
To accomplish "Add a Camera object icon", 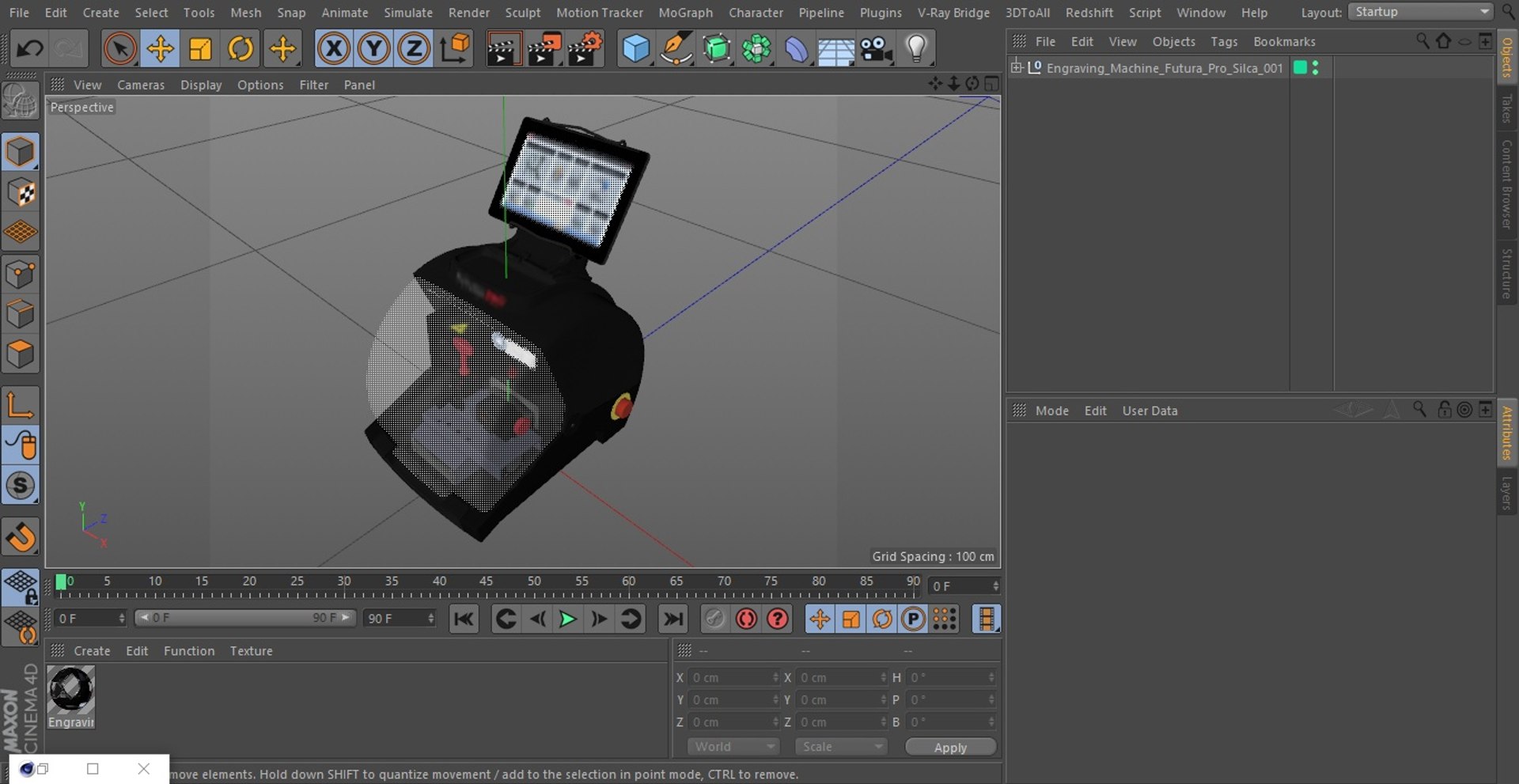I will (x=877, y=49).
